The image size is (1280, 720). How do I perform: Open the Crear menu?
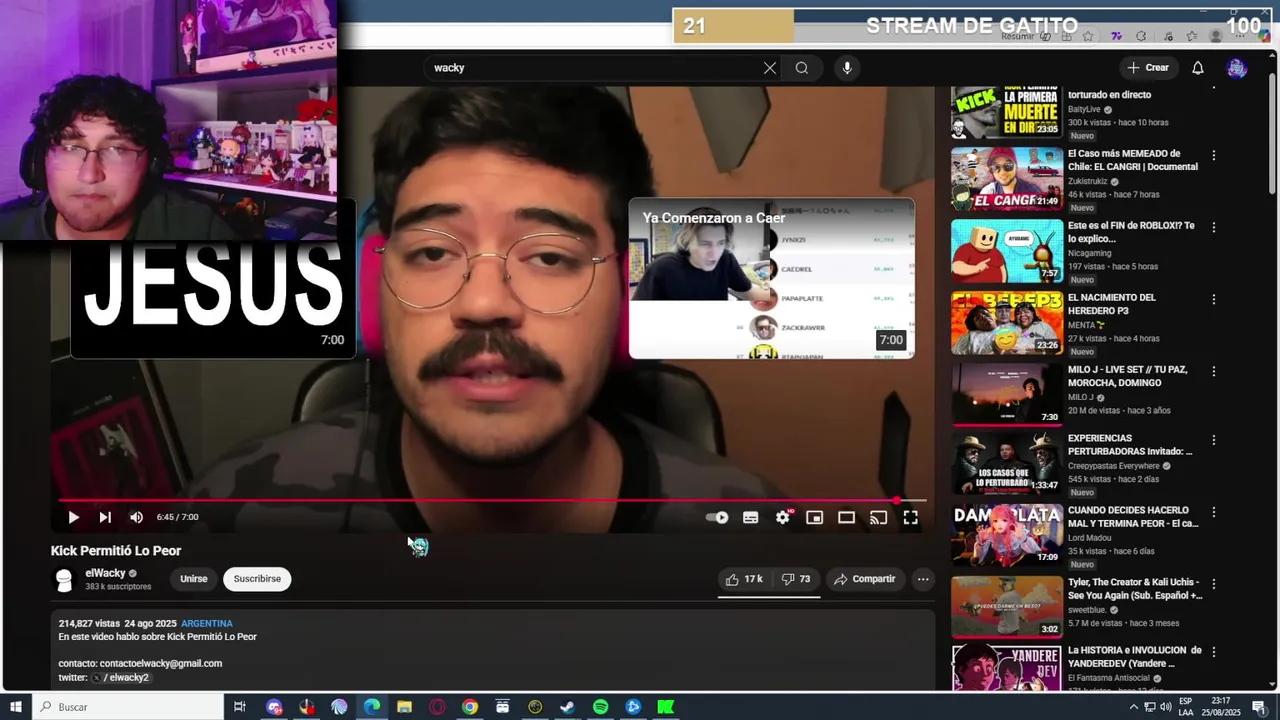pos(1147,68)
